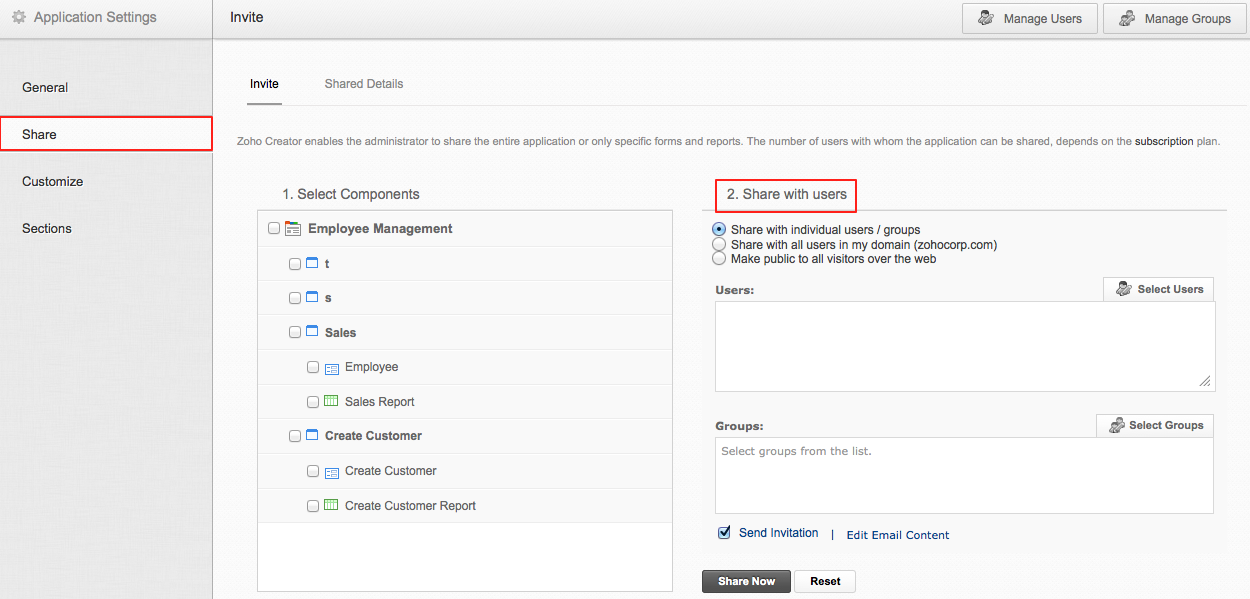Click the Select Groups people icon

click(1117, 424)
